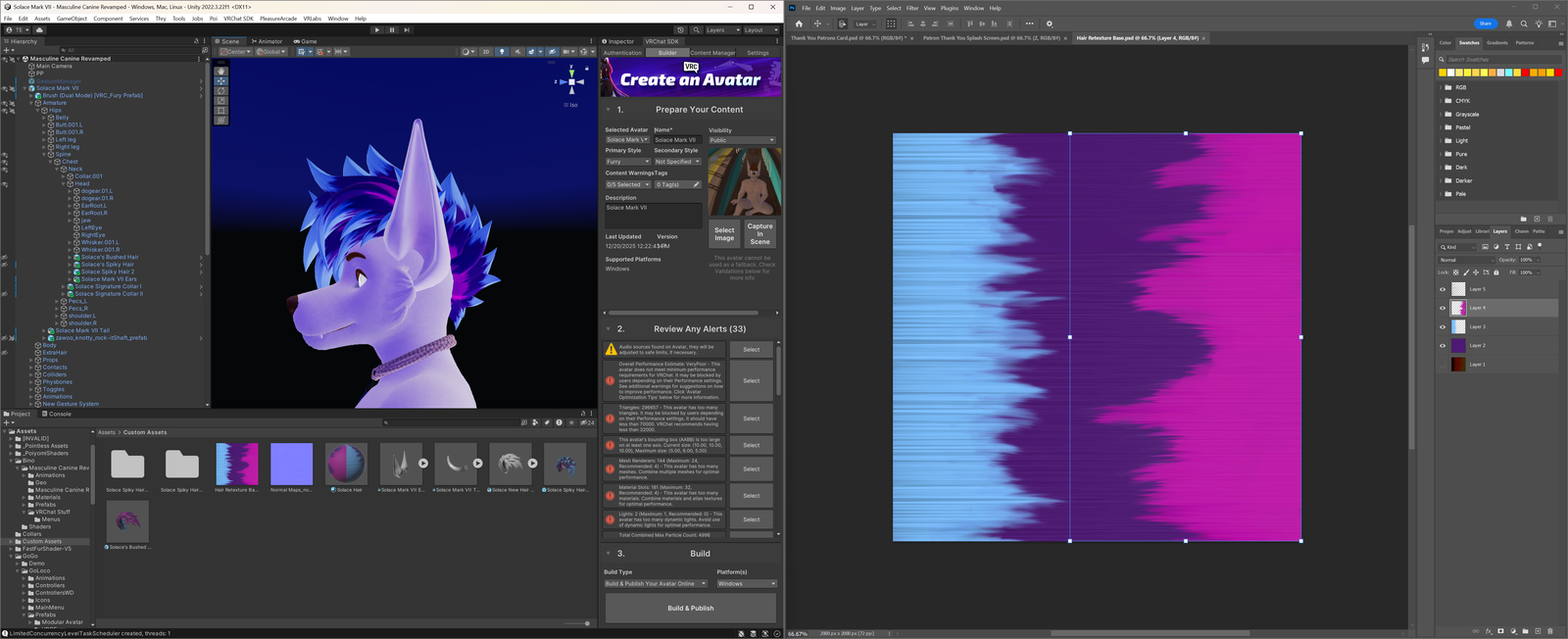This screenshot has height=639, width=1568.
Task: Click the Build & Publish button
Action: click(x=690, y=609)
